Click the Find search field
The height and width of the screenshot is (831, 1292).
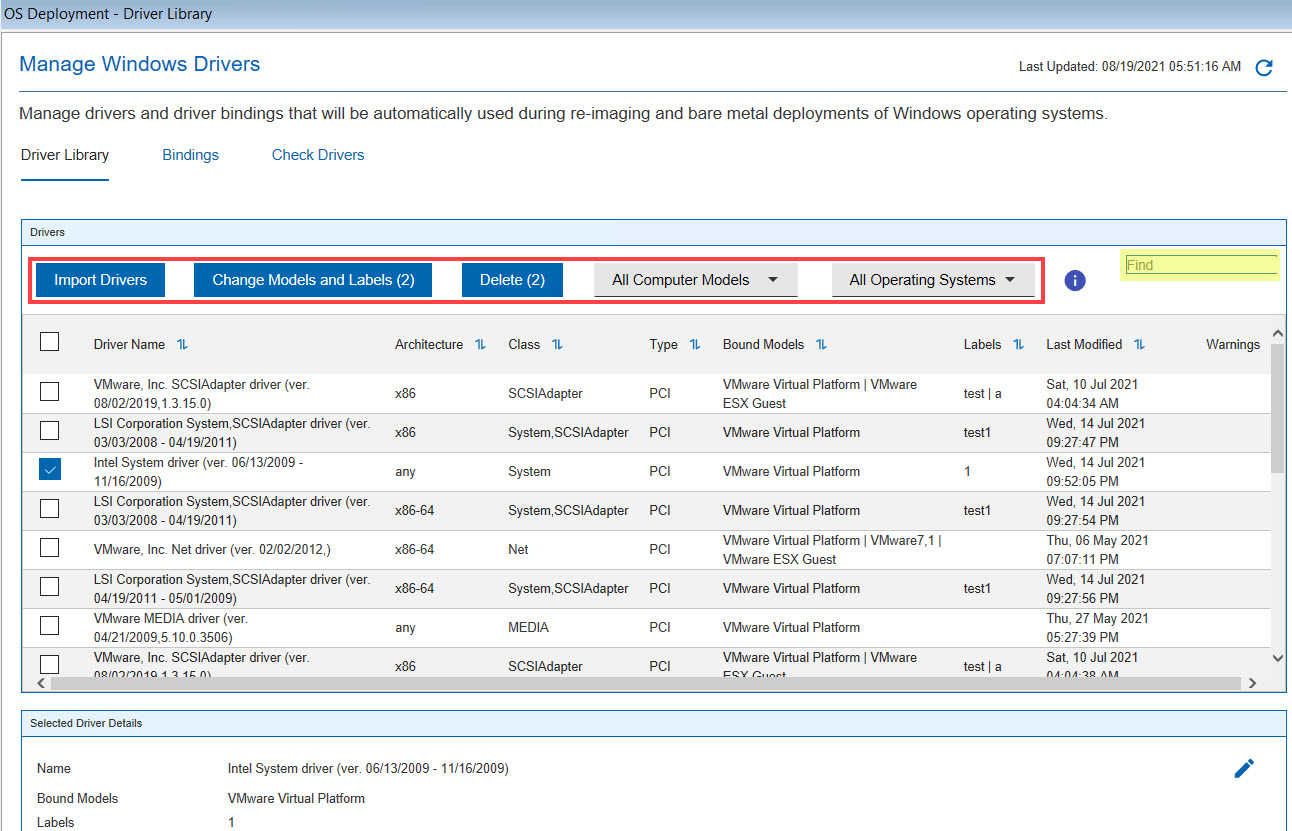pos(1200,265)
